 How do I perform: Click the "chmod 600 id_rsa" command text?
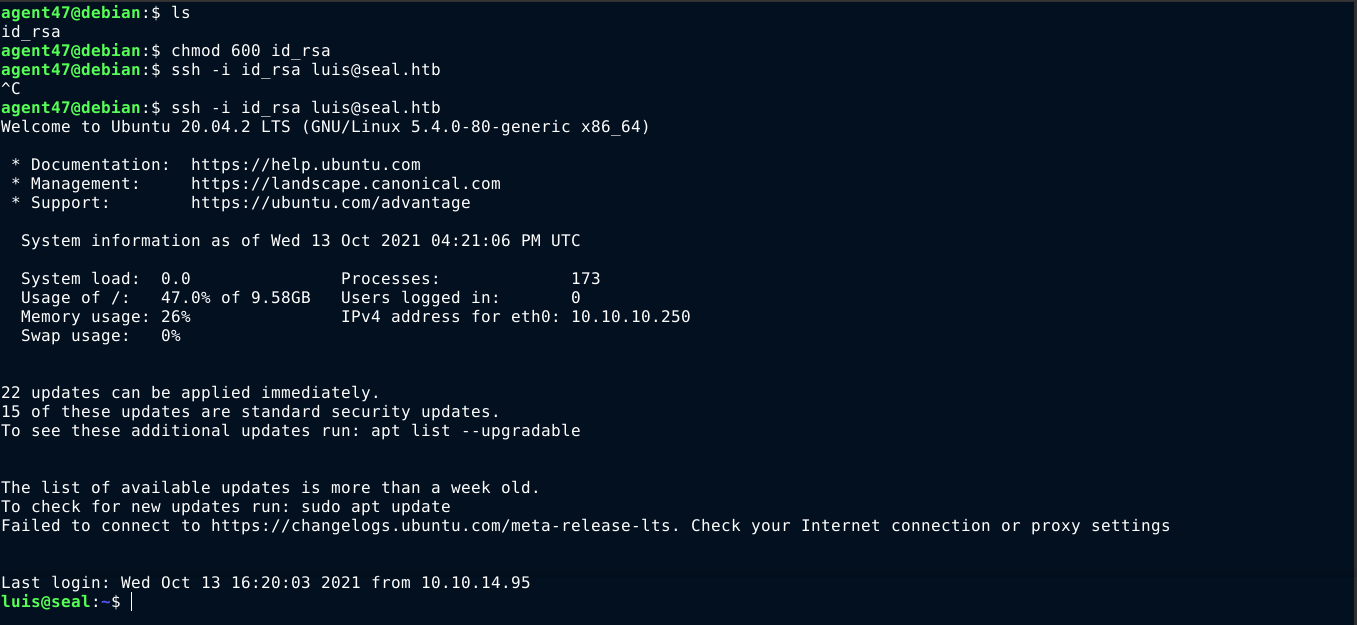click(x=250, y=51)
